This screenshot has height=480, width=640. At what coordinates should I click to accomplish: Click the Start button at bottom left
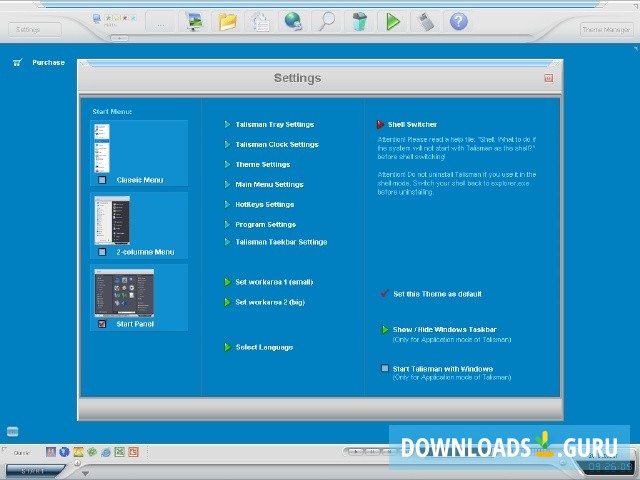click(x=34, y=471)
